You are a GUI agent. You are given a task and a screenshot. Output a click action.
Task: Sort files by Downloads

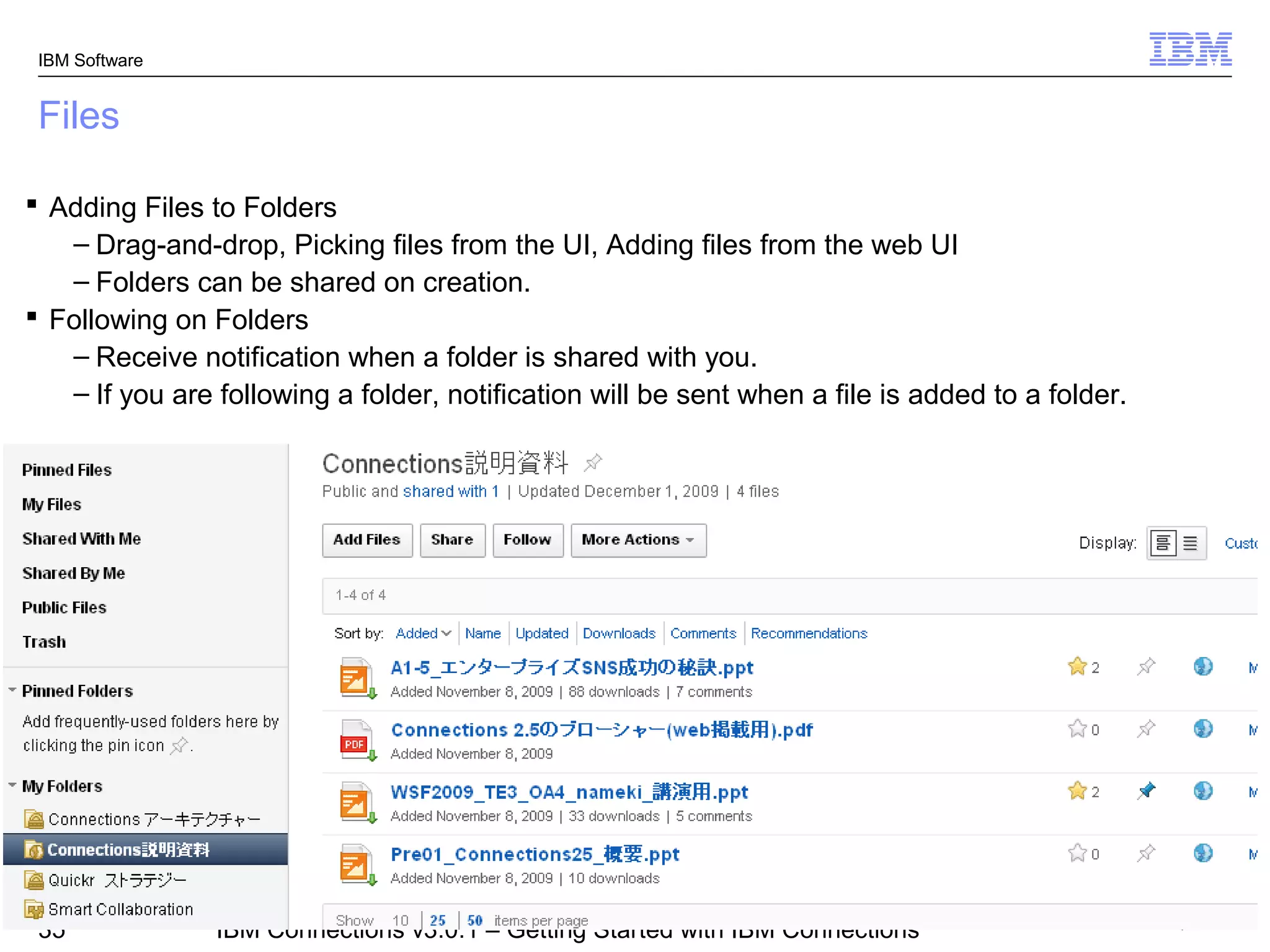[619, 633]
